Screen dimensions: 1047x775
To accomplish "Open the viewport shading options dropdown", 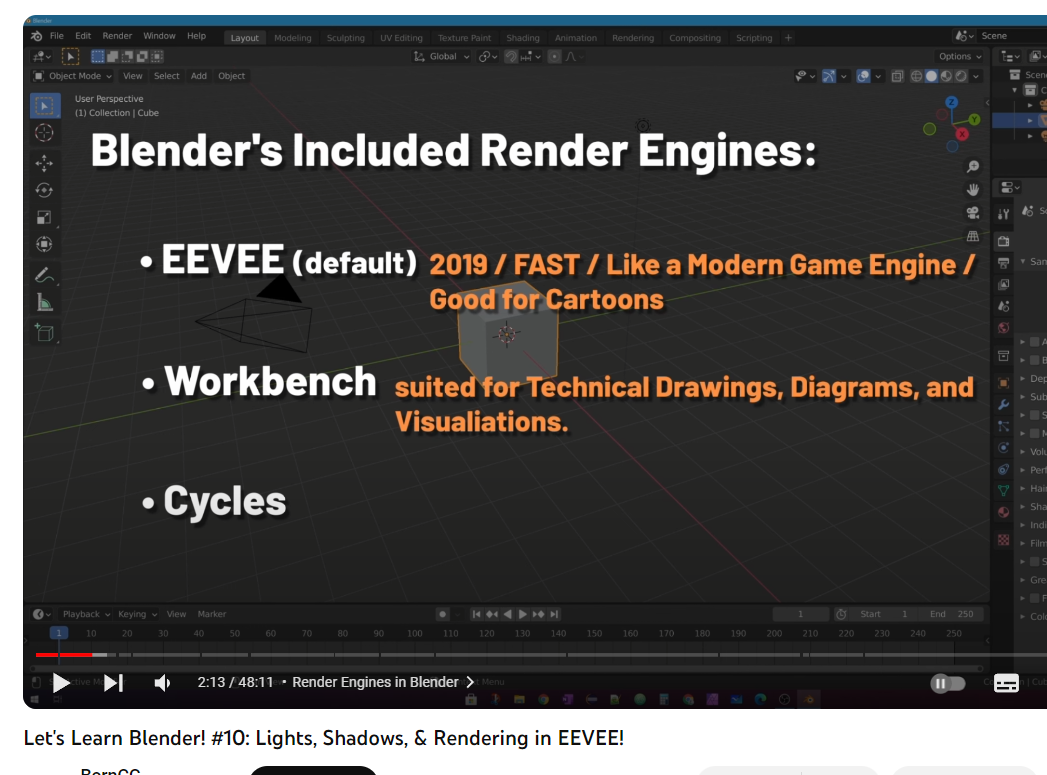I will click(x=976, y=76).
